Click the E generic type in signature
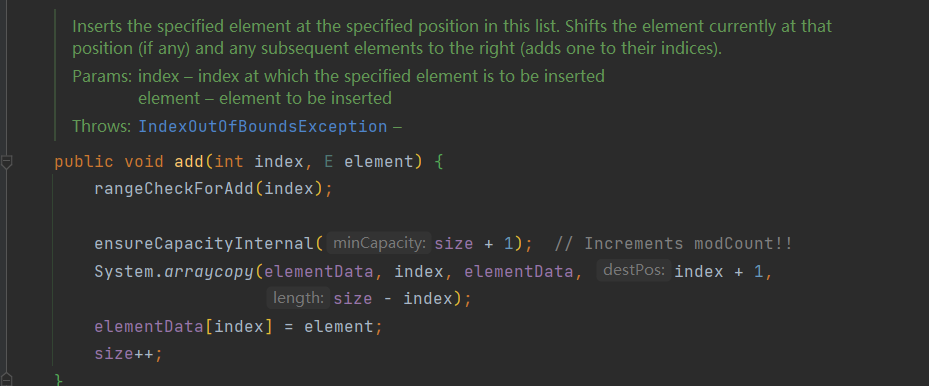The height and width of the screenshot is (386, 929). [329, 162]
